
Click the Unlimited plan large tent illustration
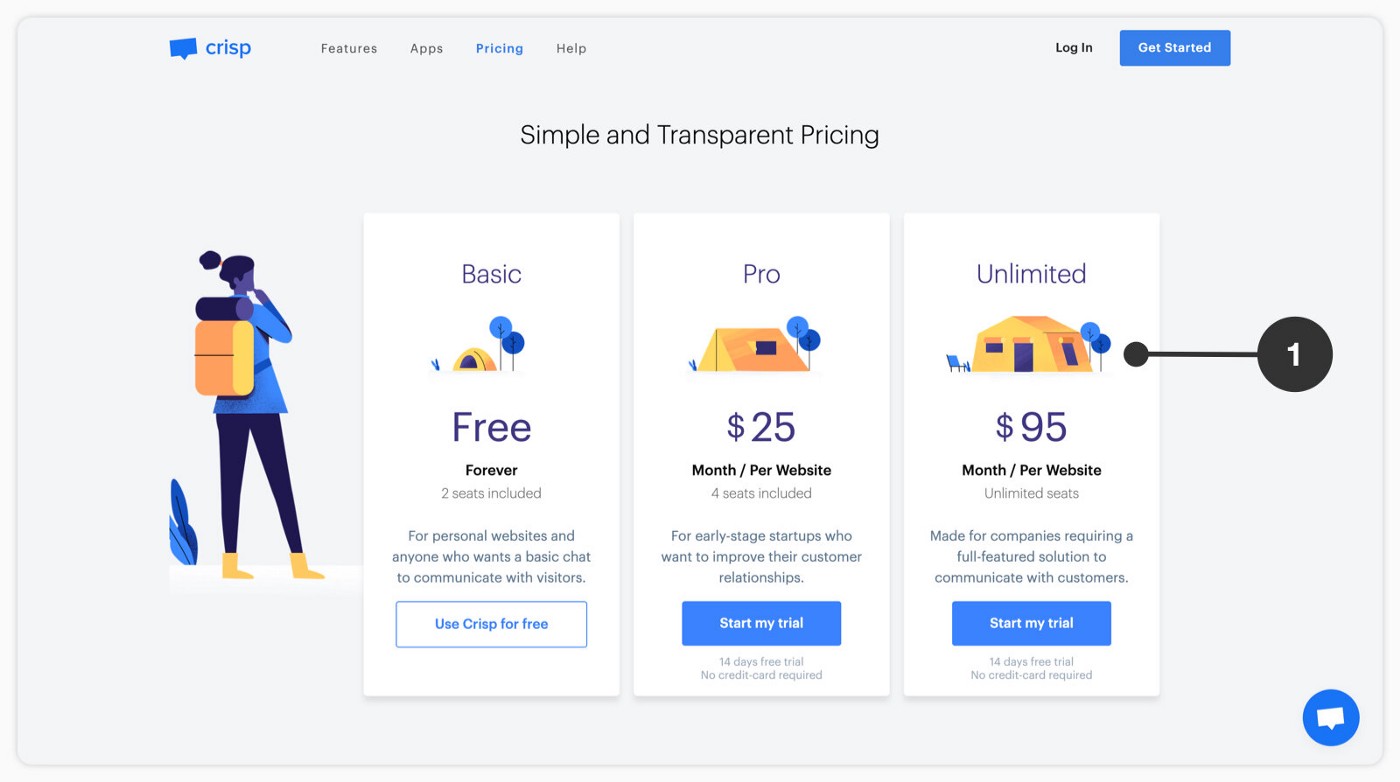(1029, 345)
